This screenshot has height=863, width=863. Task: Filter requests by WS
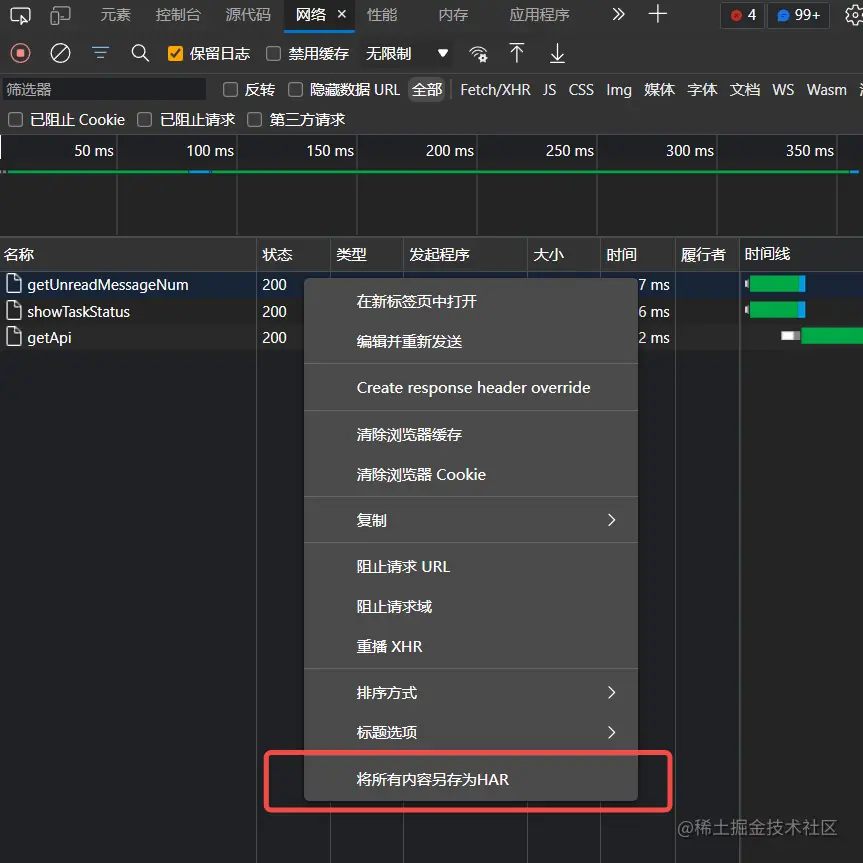pos(783,89)
